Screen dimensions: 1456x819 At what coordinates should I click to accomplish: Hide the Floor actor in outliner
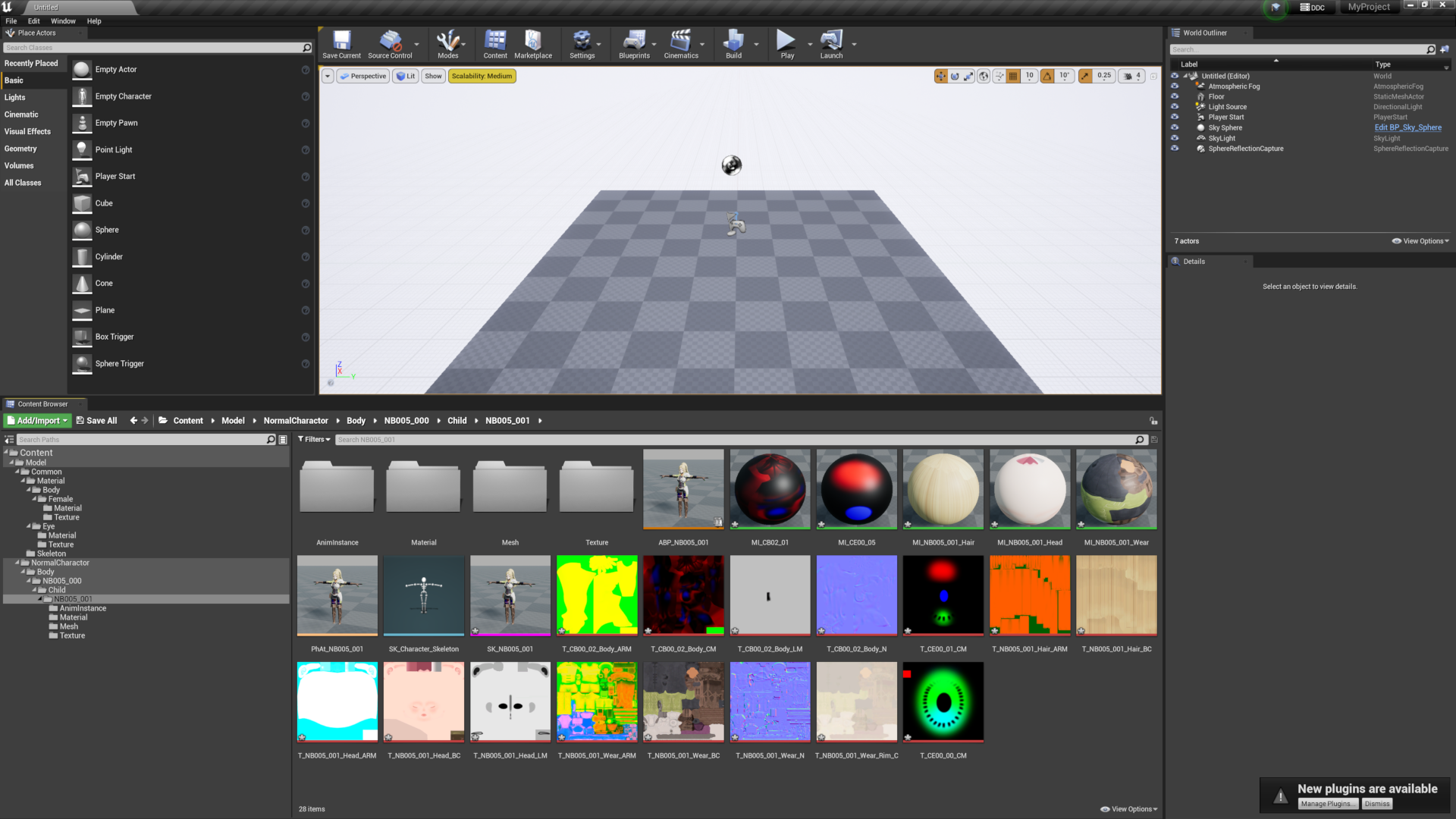[x=1175, y=96]
